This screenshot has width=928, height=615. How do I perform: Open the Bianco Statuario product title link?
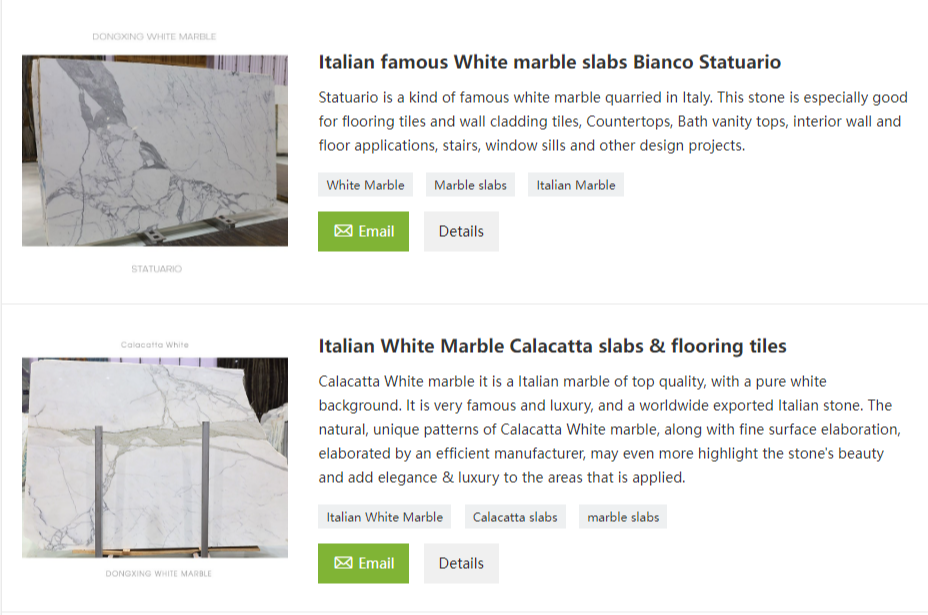[x=549, y=62]
